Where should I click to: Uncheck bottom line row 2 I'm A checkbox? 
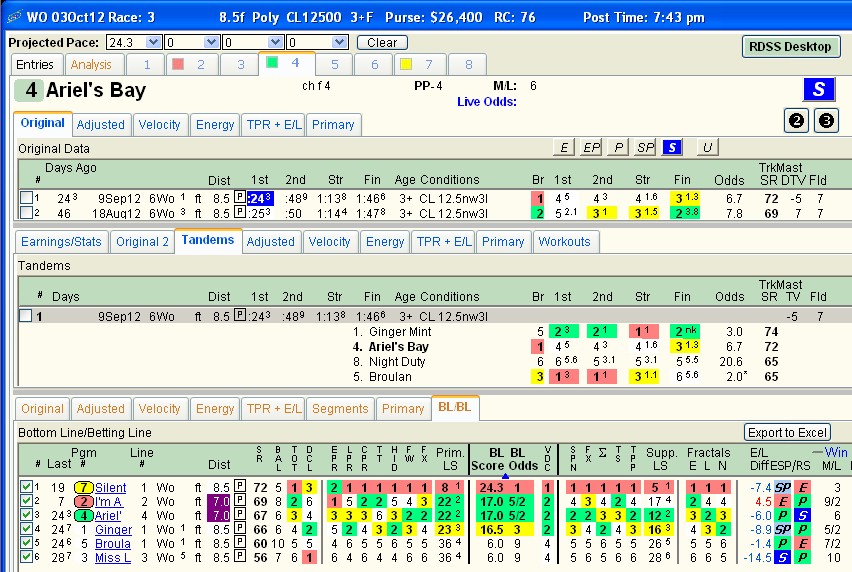26,500
